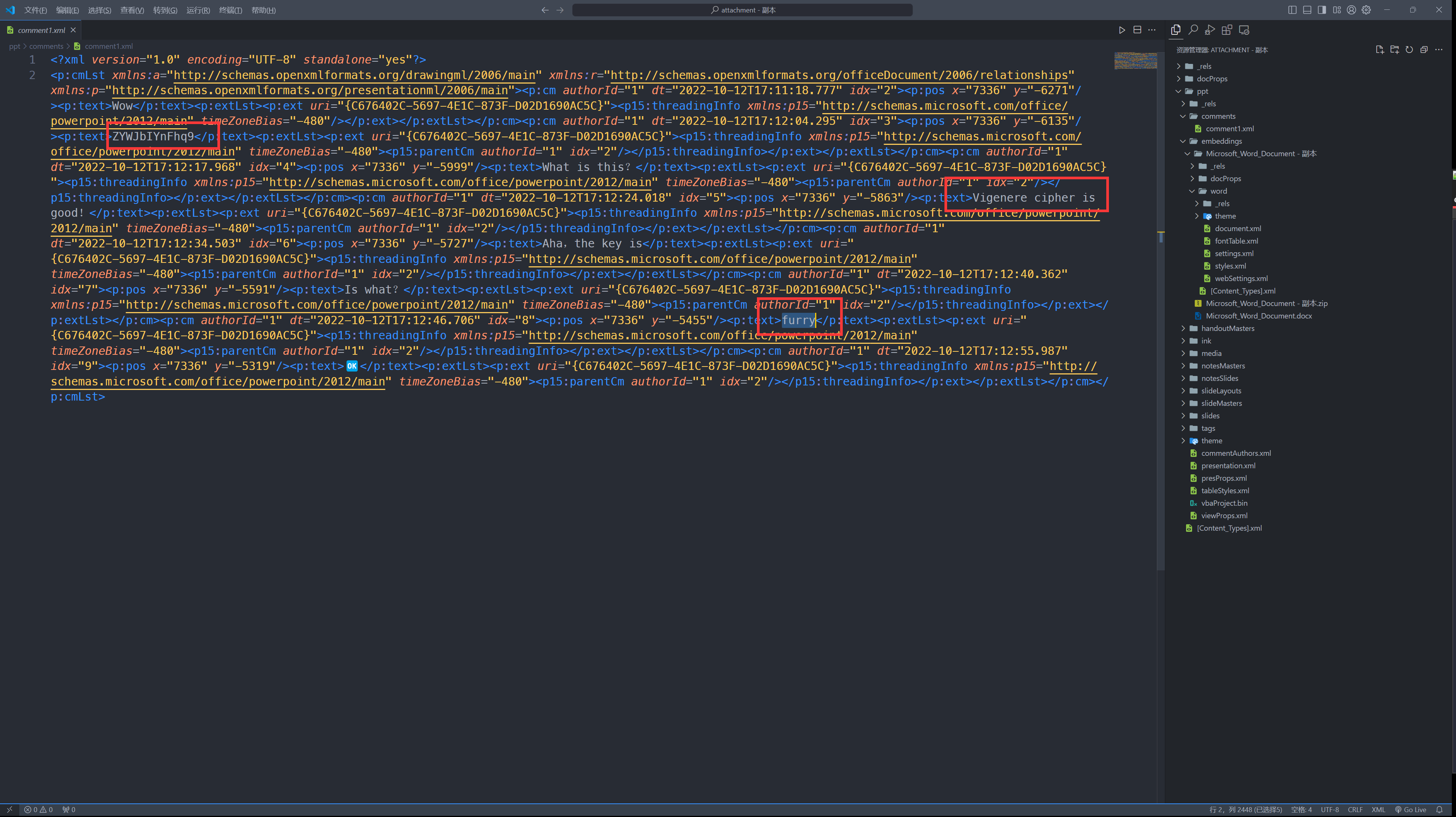Open the 运行(R) menu
1456x817 pixels.
(198, 10)
